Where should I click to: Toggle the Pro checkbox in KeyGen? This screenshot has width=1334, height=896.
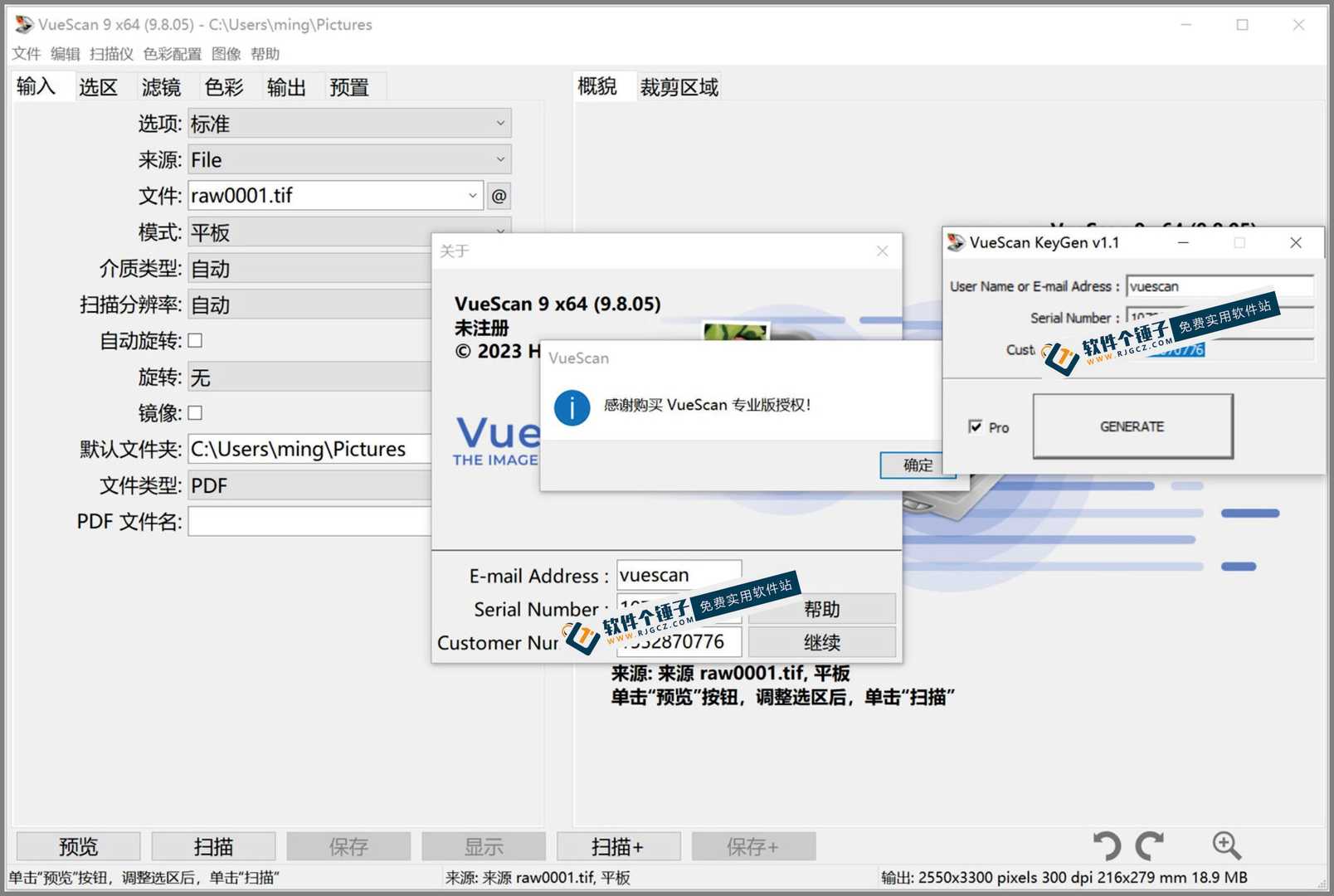pos(975,426)
